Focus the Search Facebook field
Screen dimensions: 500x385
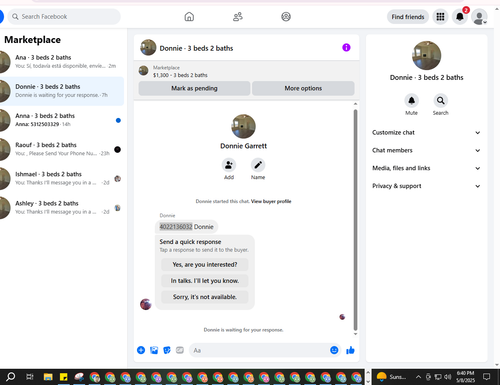[x=64, y=17]
